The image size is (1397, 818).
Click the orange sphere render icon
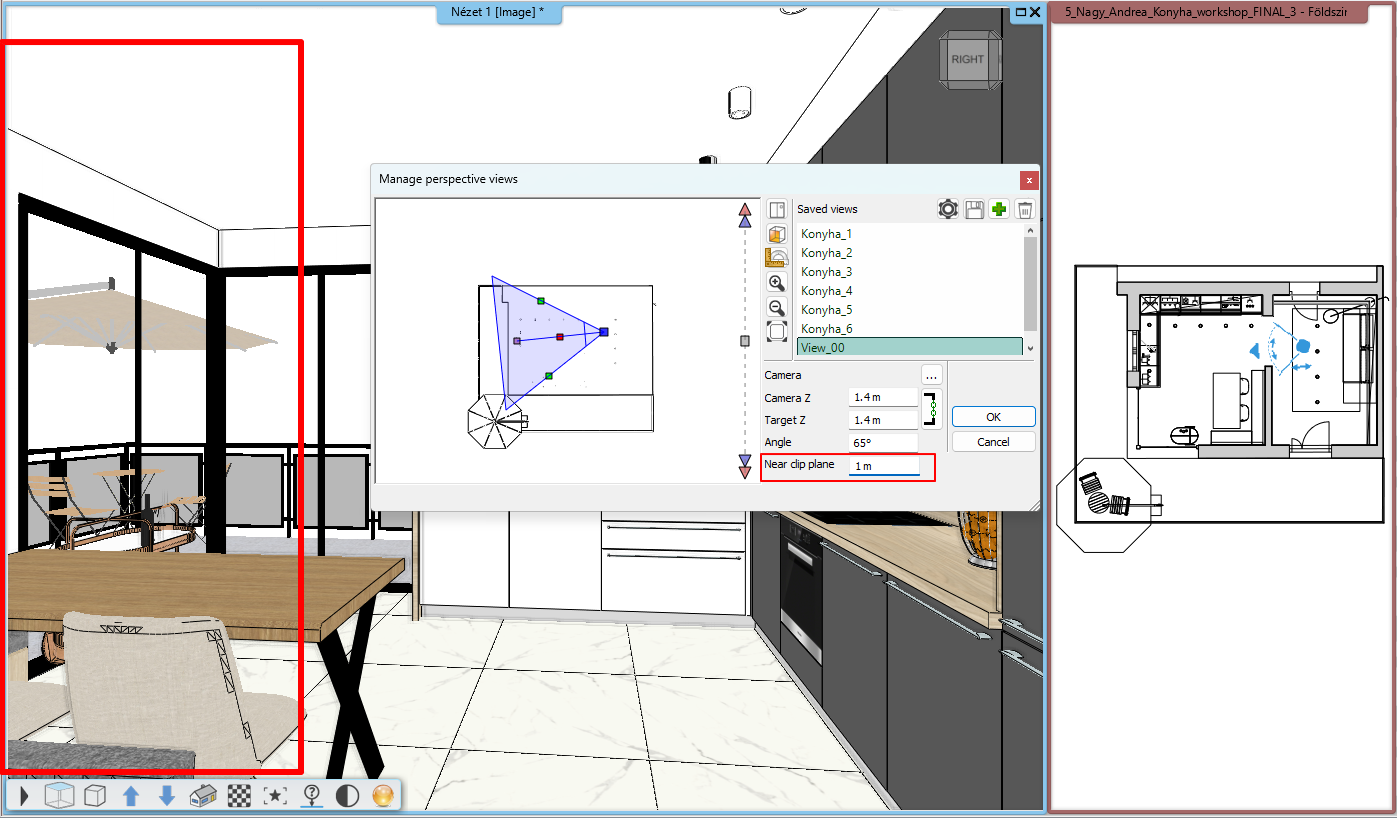[383, 796]
